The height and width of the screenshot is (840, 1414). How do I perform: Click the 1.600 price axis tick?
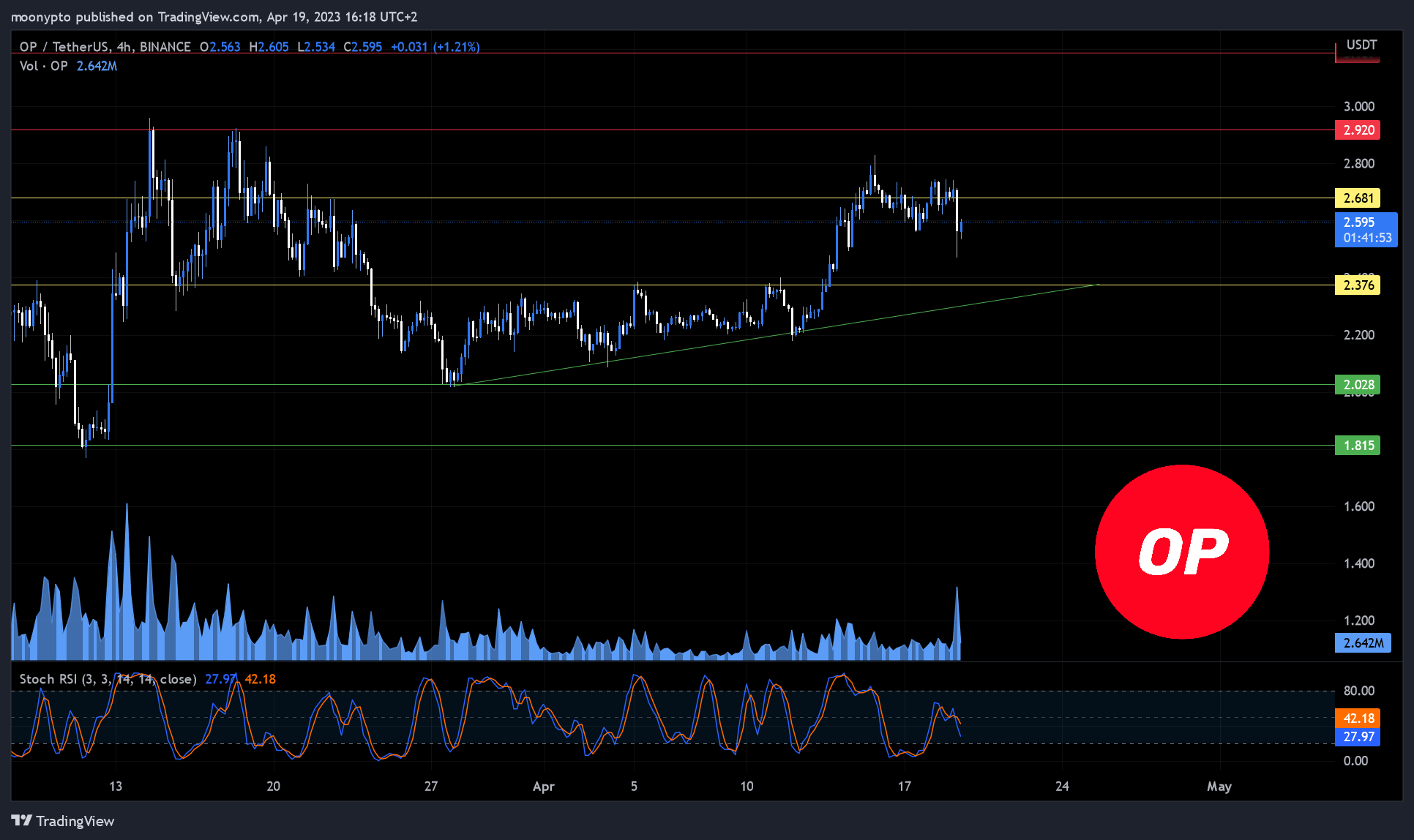[1359, 506]
